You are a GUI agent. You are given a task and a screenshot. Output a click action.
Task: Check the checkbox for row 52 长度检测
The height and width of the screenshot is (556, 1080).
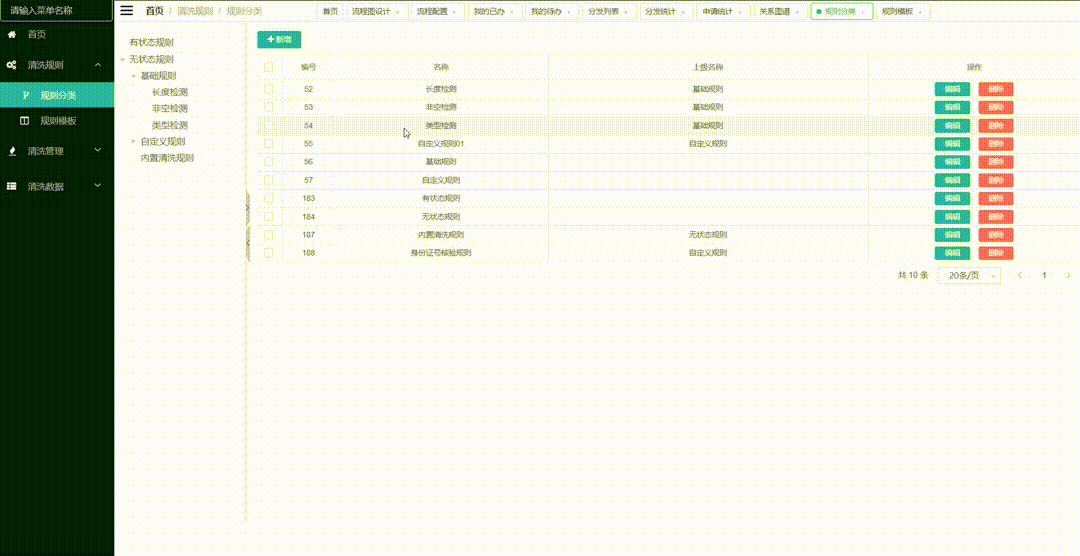tap(268, 89)
